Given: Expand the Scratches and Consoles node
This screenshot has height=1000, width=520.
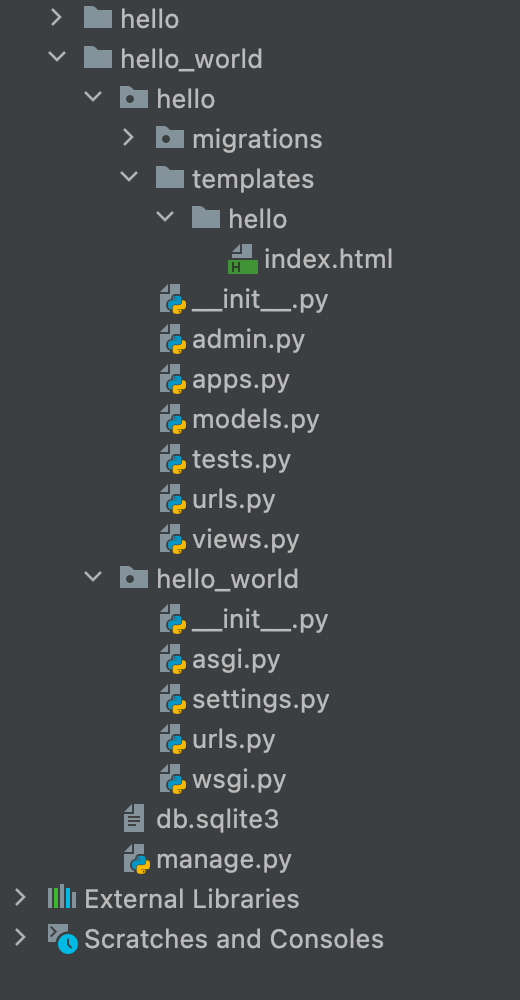Looking at the screenshot, I should (20, 939).
